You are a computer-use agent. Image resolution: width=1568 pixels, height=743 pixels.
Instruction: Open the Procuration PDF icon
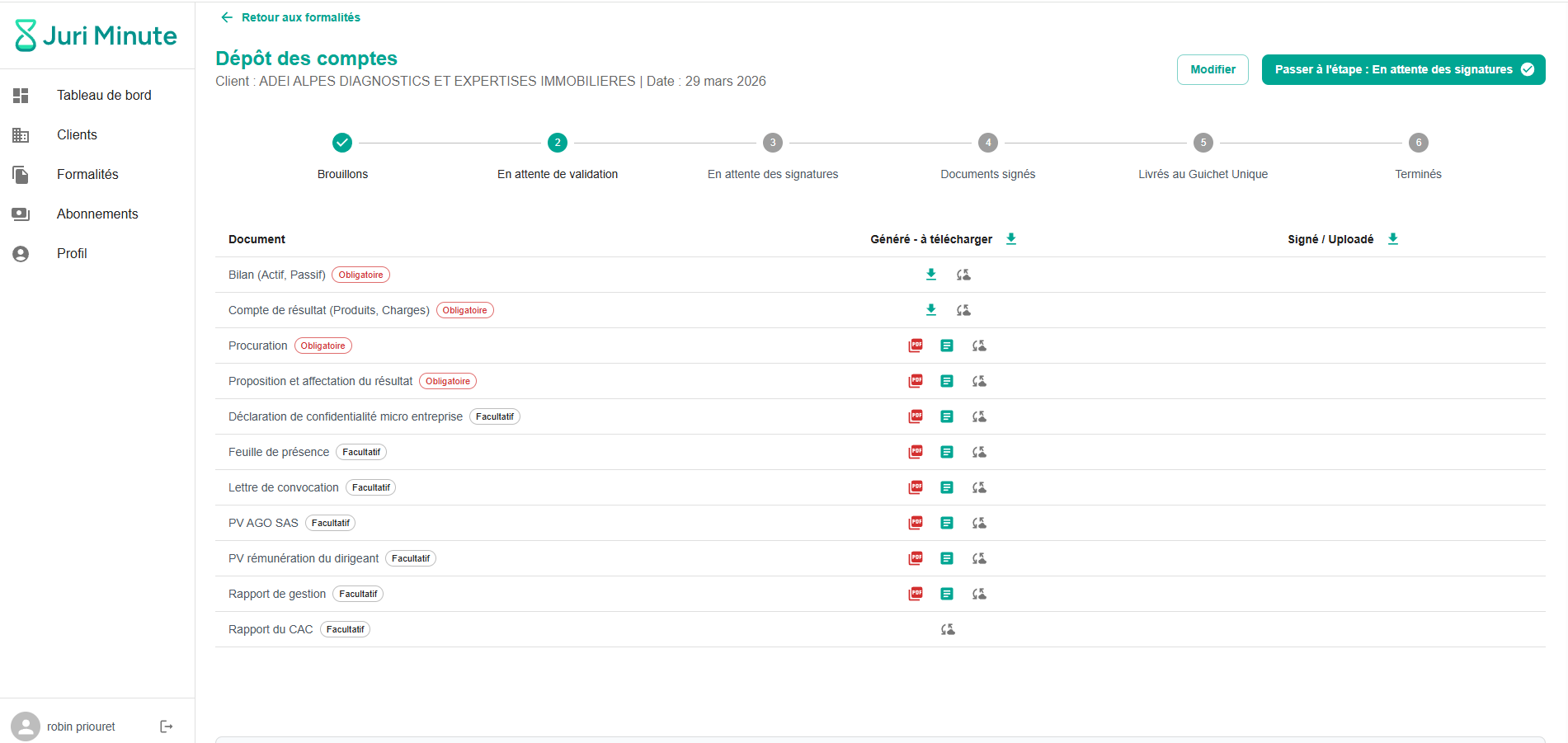coord(916,346)
